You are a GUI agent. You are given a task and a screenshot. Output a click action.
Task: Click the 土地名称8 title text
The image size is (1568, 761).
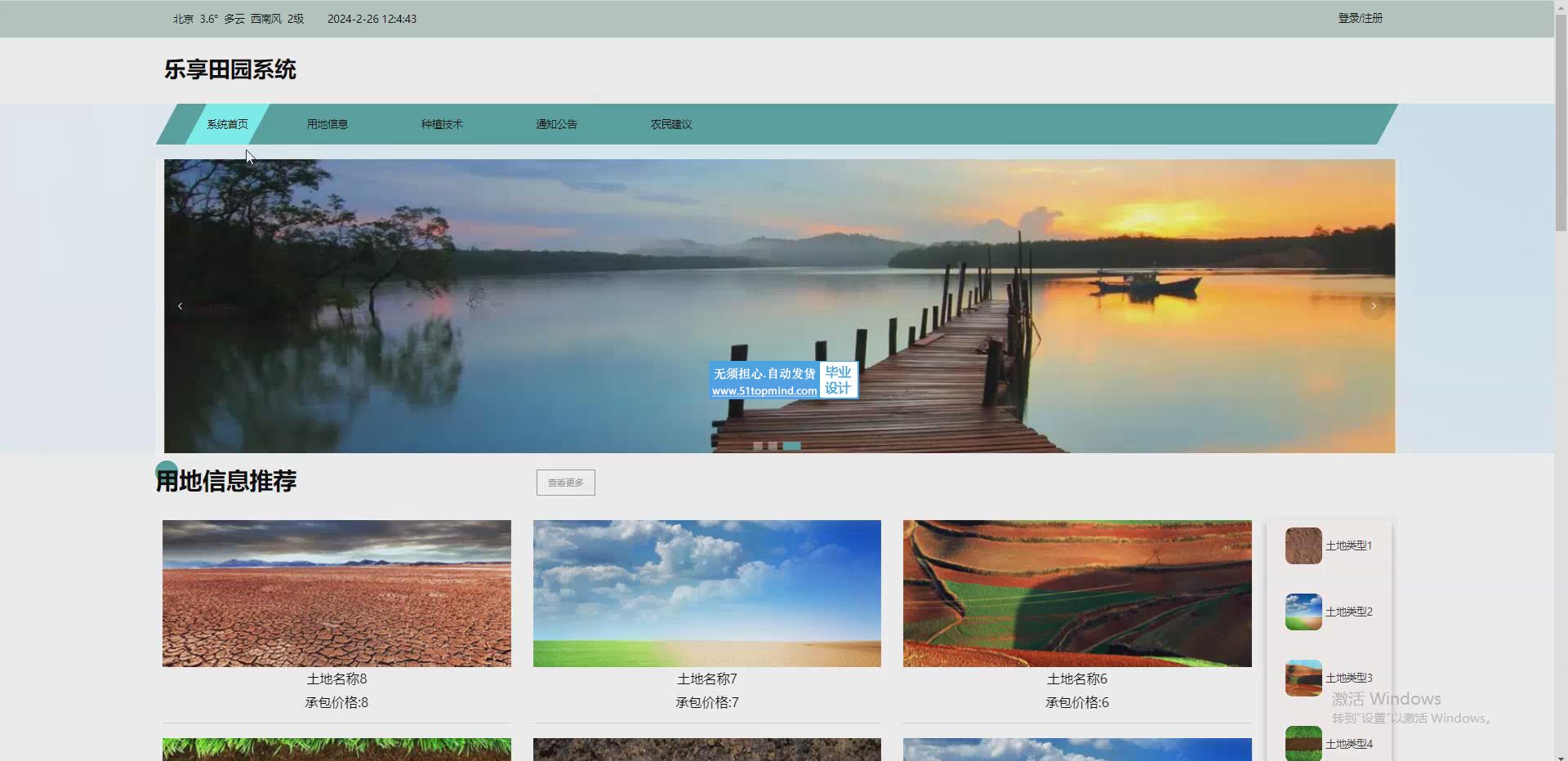point(336,679)
